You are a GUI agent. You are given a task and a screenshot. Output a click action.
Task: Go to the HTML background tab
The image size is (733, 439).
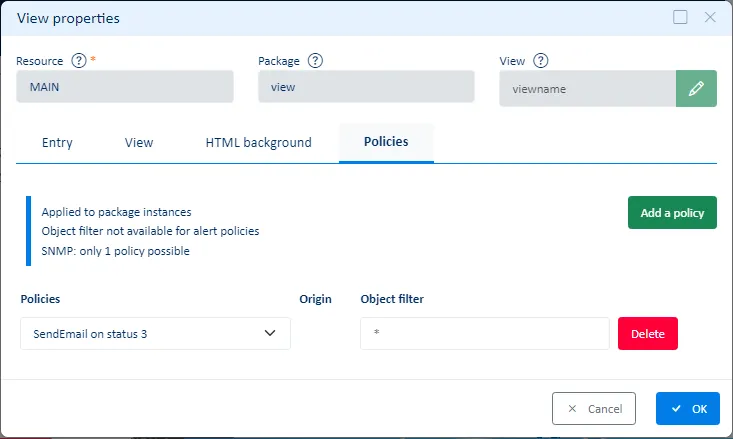pyautogui.click(x=258, y=142)
